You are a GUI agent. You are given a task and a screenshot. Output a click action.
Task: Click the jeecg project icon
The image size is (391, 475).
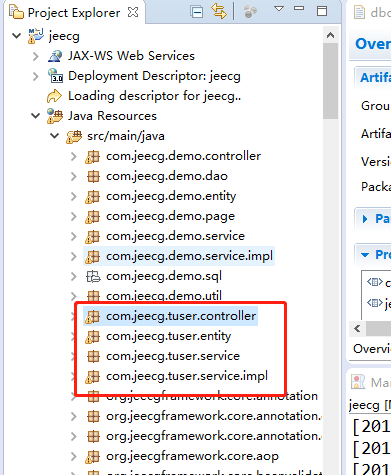pyautogui.click(x=36, y=36)
